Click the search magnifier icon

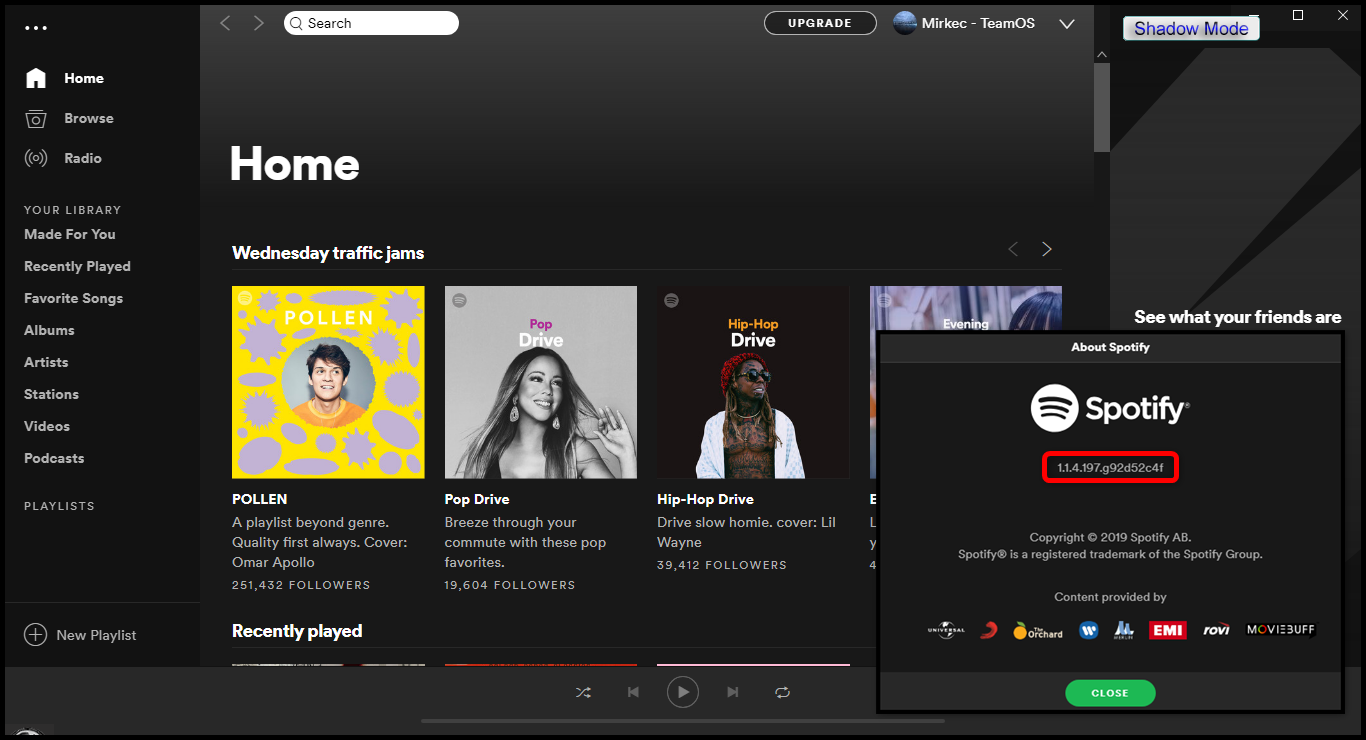coord(296,23)
